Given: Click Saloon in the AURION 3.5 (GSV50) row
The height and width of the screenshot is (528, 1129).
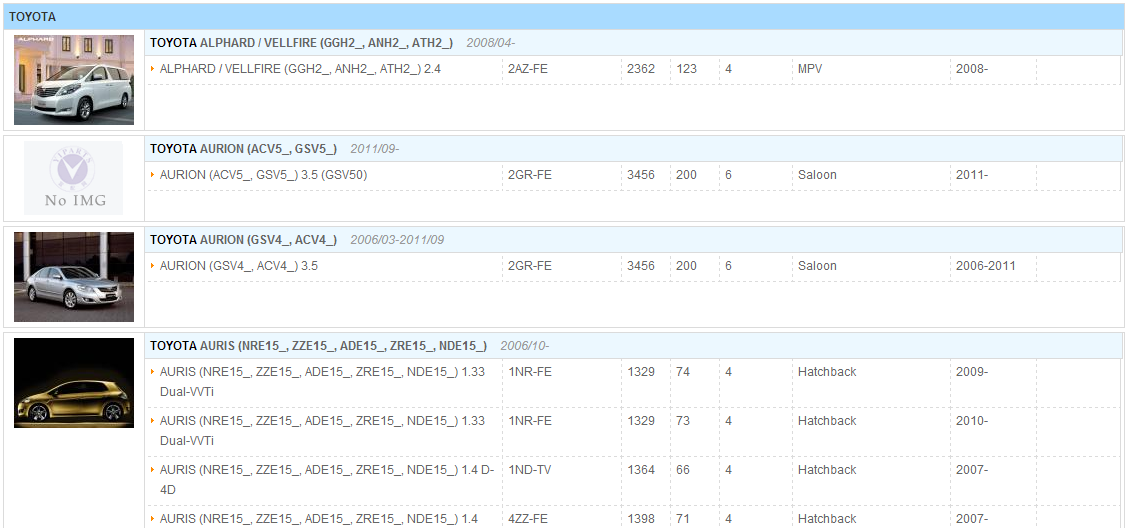Looking at the screenshot, I should click(x=817, y=174).
